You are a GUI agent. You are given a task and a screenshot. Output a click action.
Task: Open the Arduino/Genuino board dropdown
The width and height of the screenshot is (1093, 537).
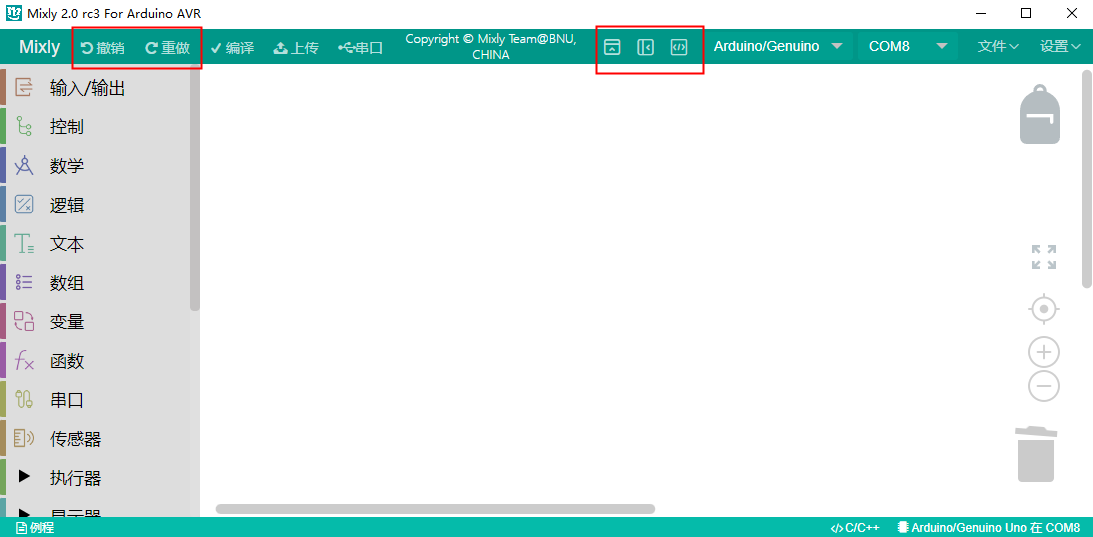click(778, 46)
